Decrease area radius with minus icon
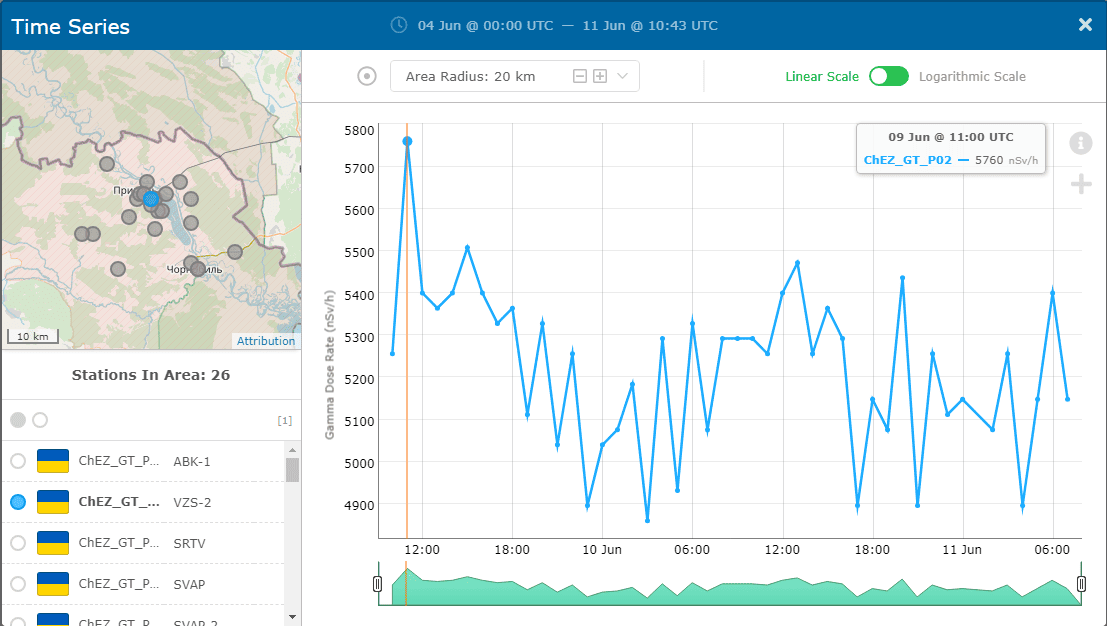Screen dimensions: 1107x626 coord(580,77)
